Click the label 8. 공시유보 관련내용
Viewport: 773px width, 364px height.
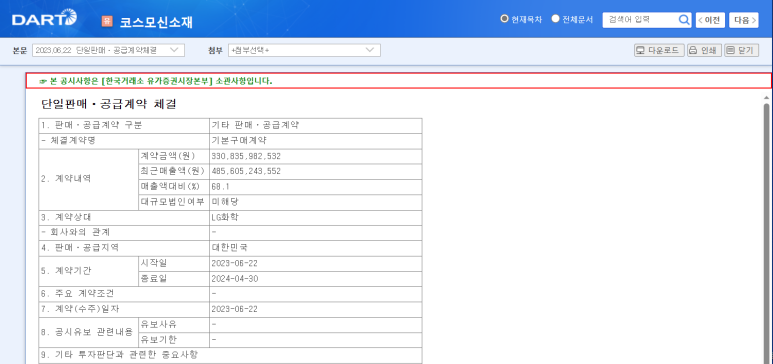(x=87, y=332)
